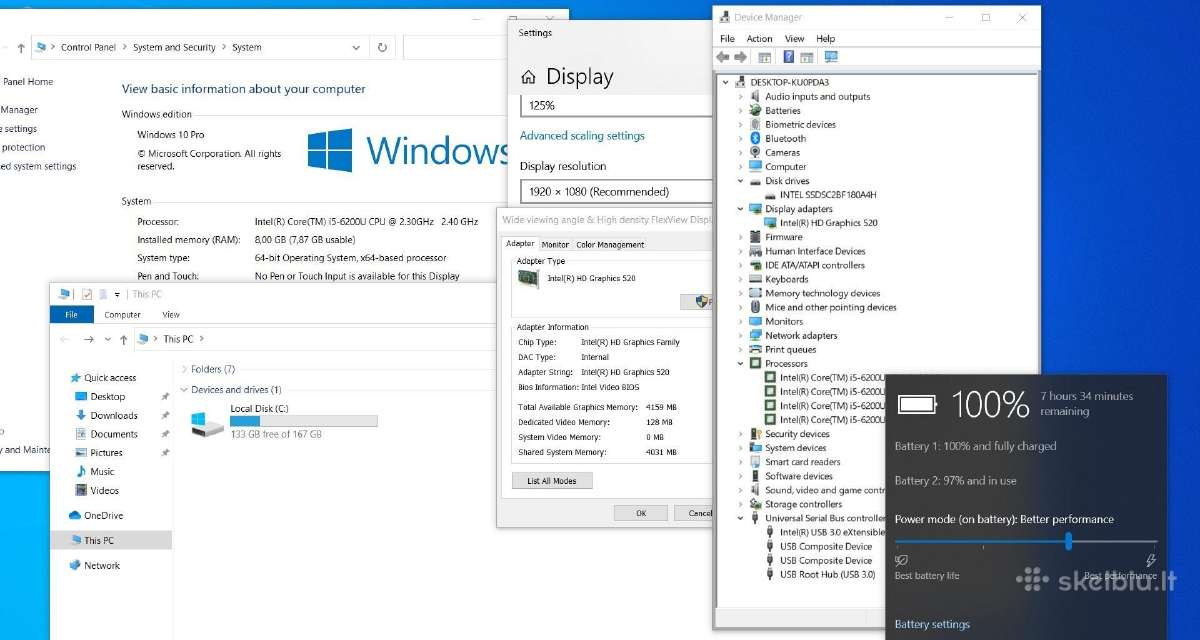Click Network icon in Explorer sidebar
Viewport: 1200px width, 640px height.
coord(75,566)
